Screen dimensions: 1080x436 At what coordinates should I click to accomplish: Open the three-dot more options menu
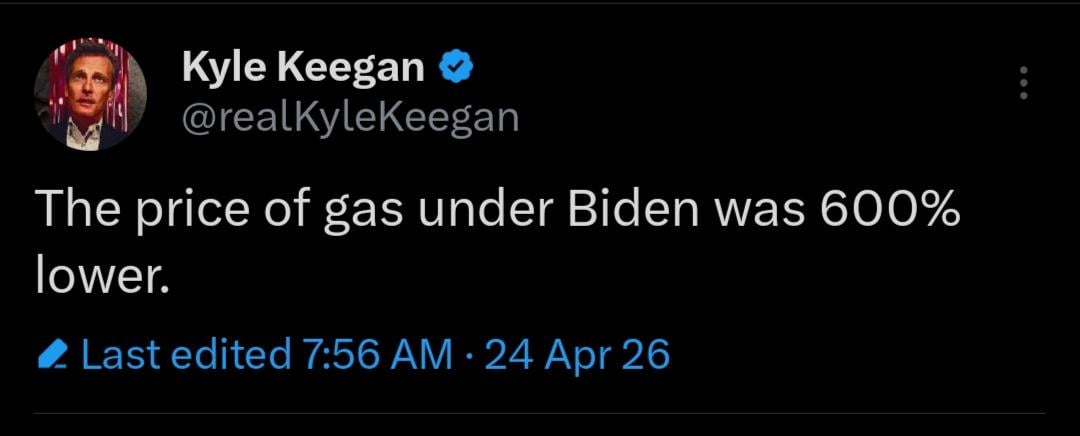pos(1022,83)
